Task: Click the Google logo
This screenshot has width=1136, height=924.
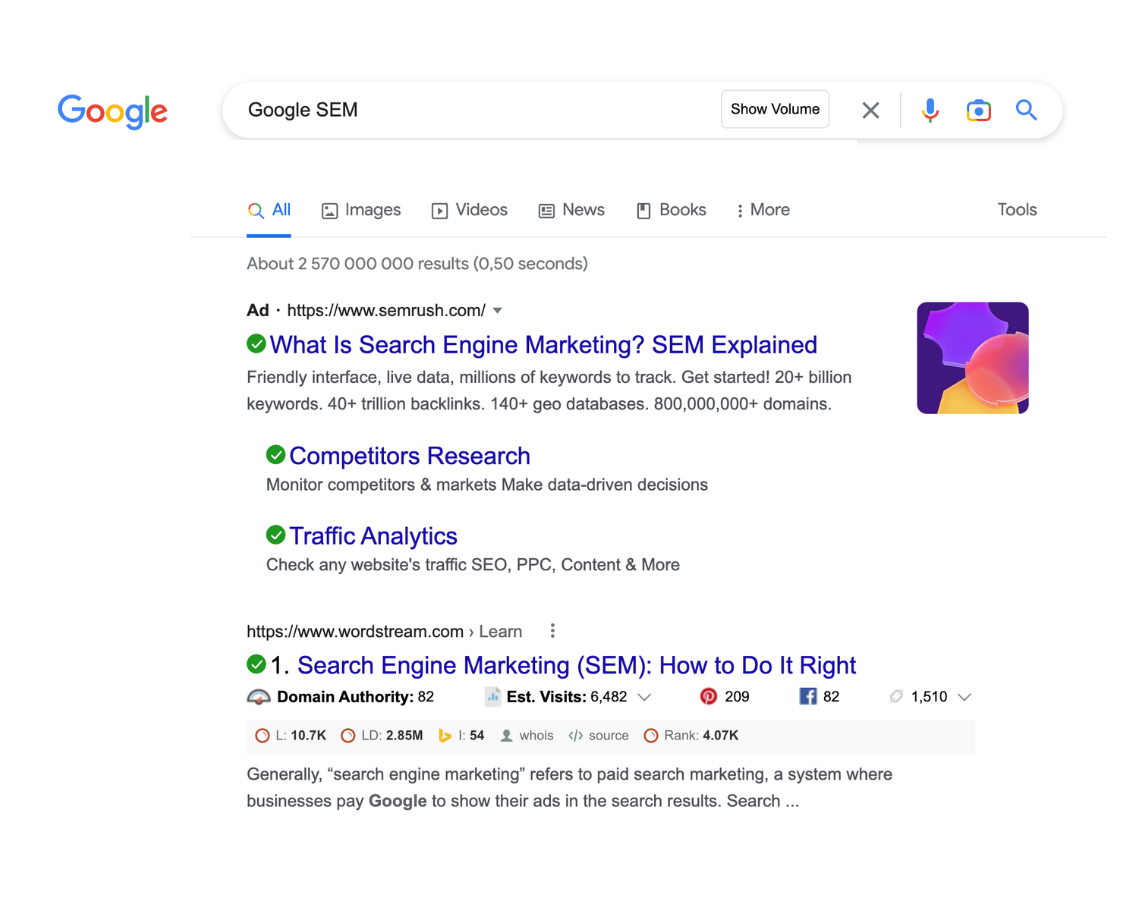Action: tap(112, 111)
